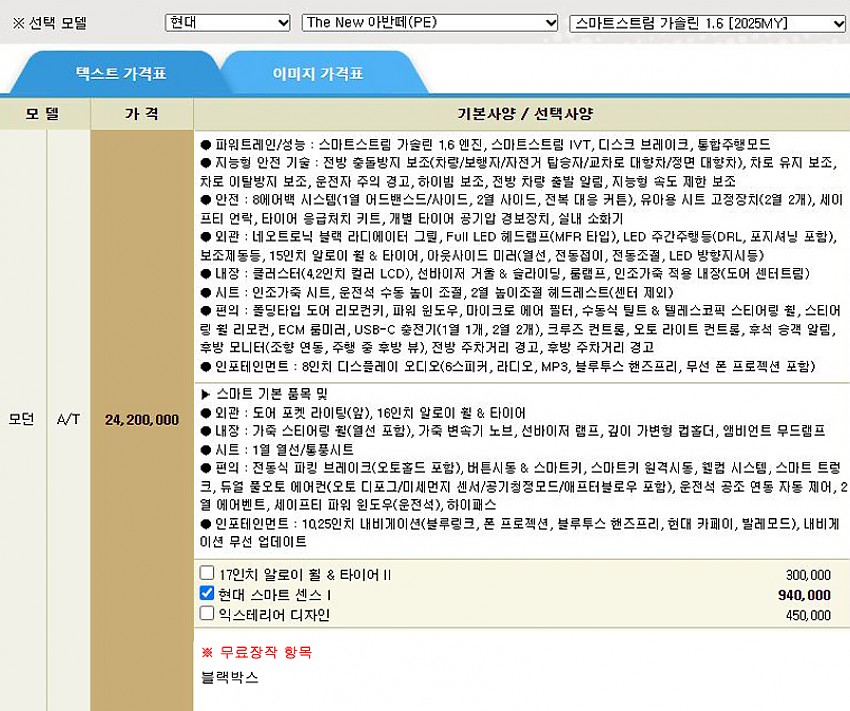Select the 모던 trim cell

23,420
